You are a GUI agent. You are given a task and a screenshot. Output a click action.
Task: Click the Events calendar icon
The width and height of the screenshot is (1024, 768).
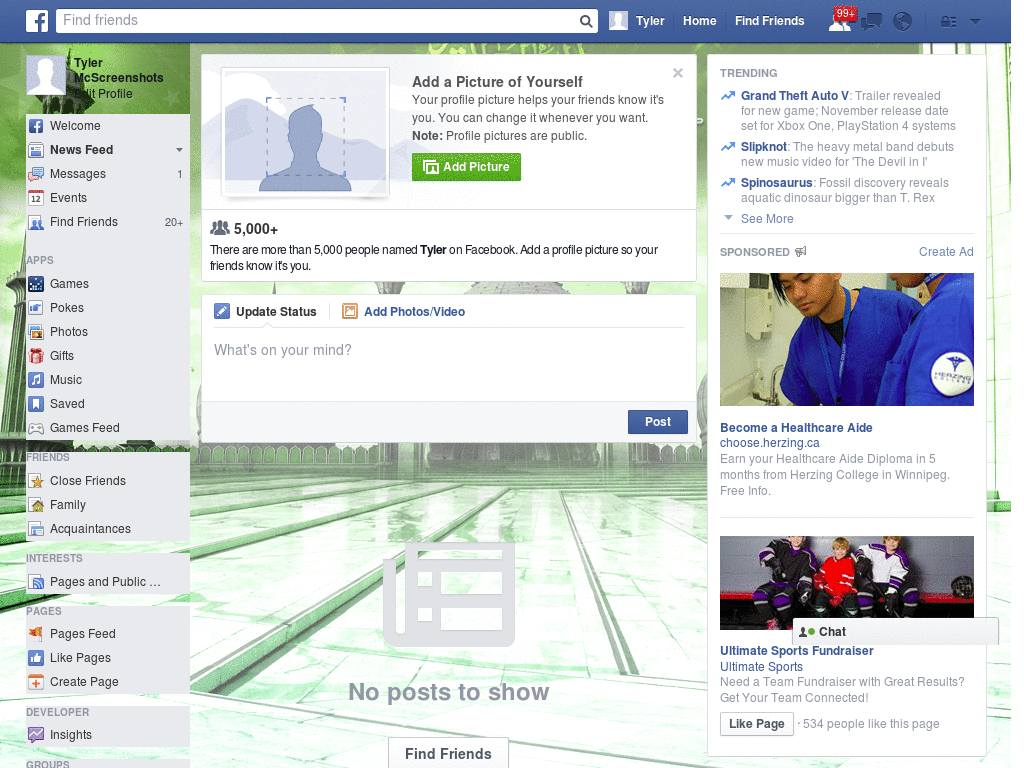[x=36, y=198]
